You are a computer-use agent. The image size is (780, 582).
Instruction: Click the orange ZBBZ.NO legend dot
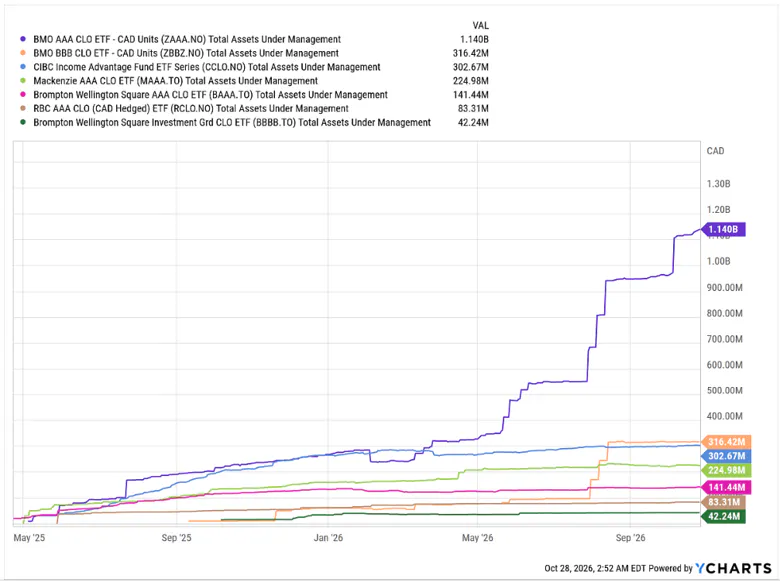tap(23, 53)
